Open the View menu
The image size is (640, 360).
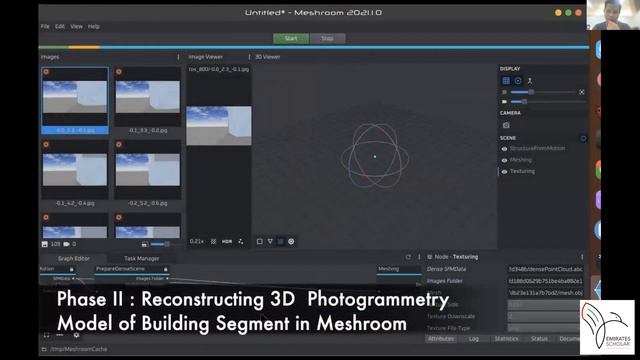(x=76, y=27)
